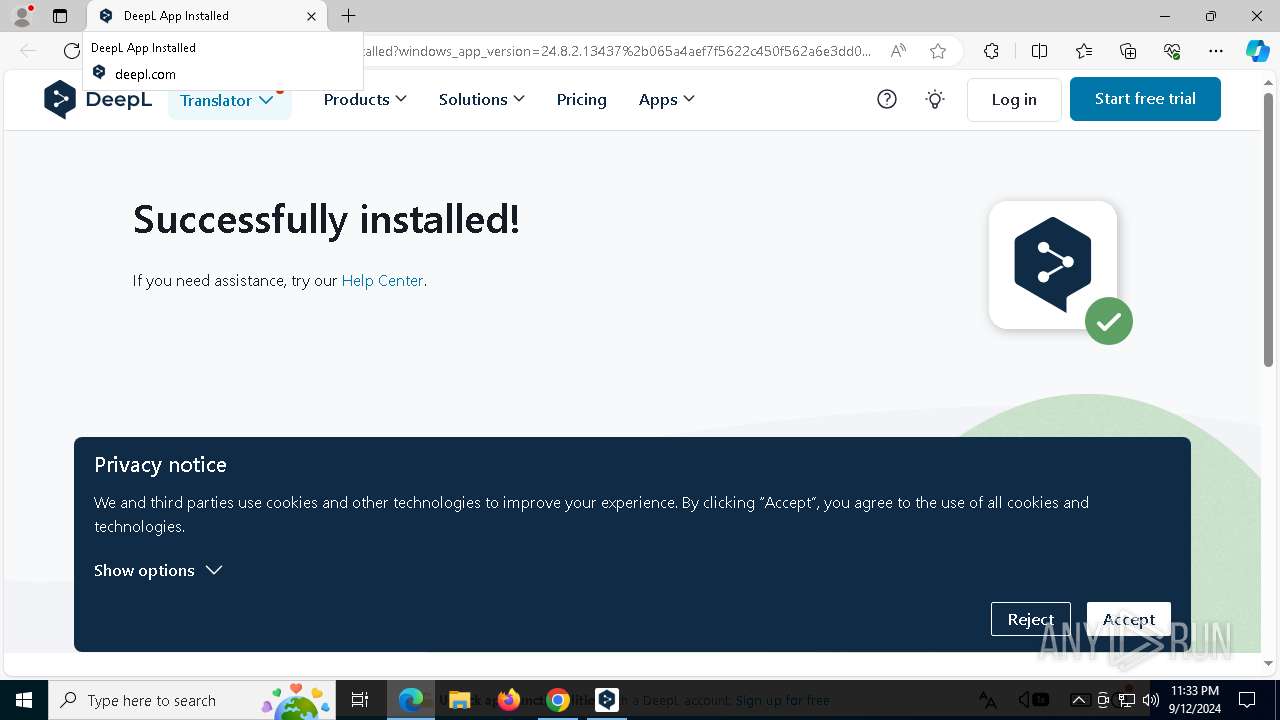This screenshot has height=720, width=1280.
Task: Click the address bar URL field
Action: tap(615, 51)
